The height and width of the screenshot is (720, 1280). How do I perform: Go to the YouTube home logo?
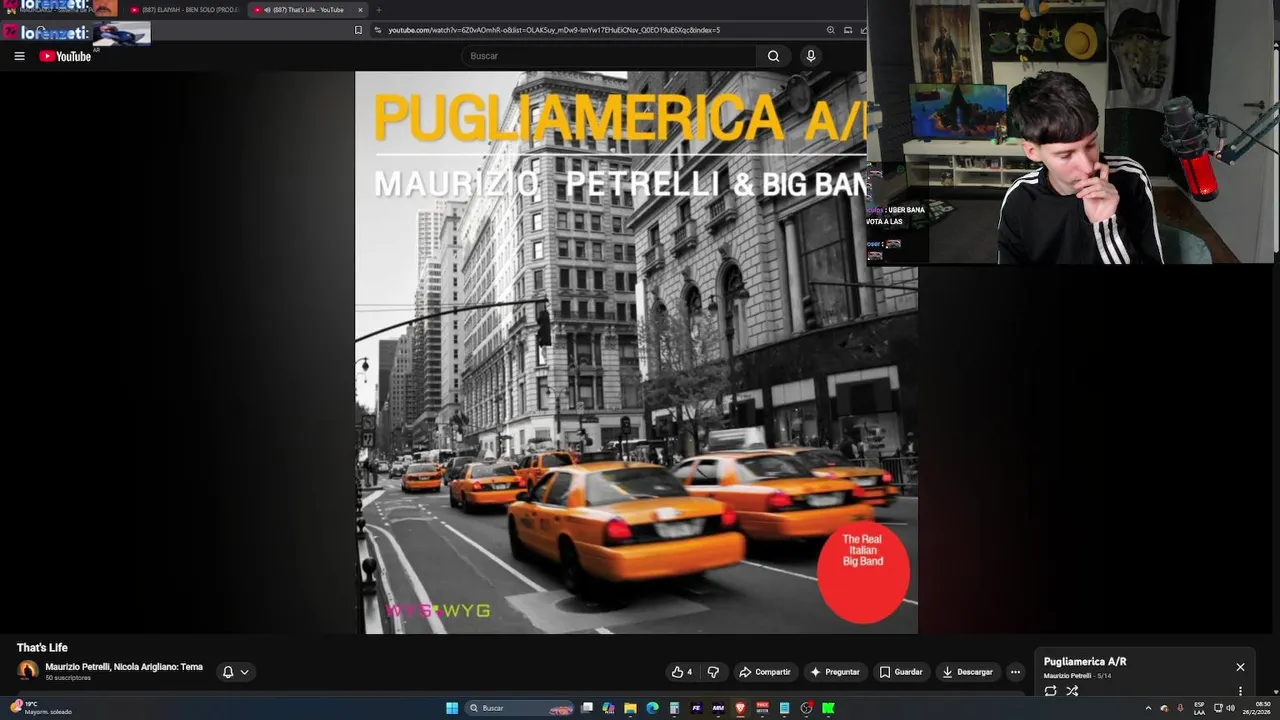pyautogui.click(x=65, y=56)
